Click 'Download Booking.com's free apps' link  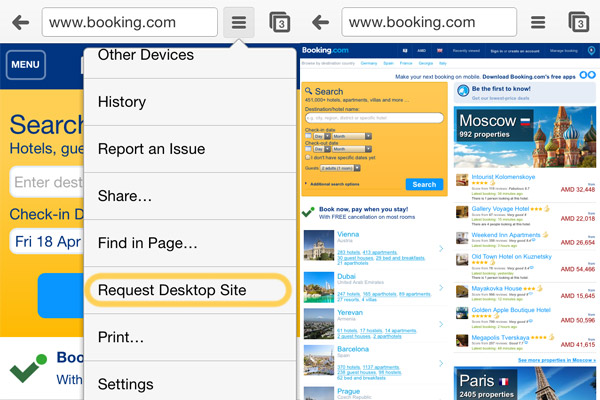528,77
